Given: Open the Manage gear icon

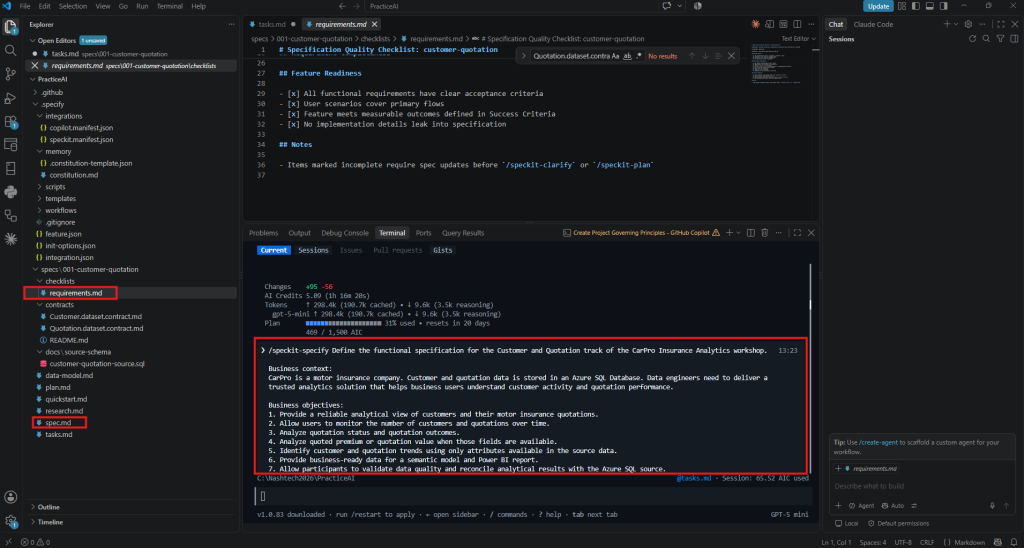Looking at the screenshot, I should (10, 521).
